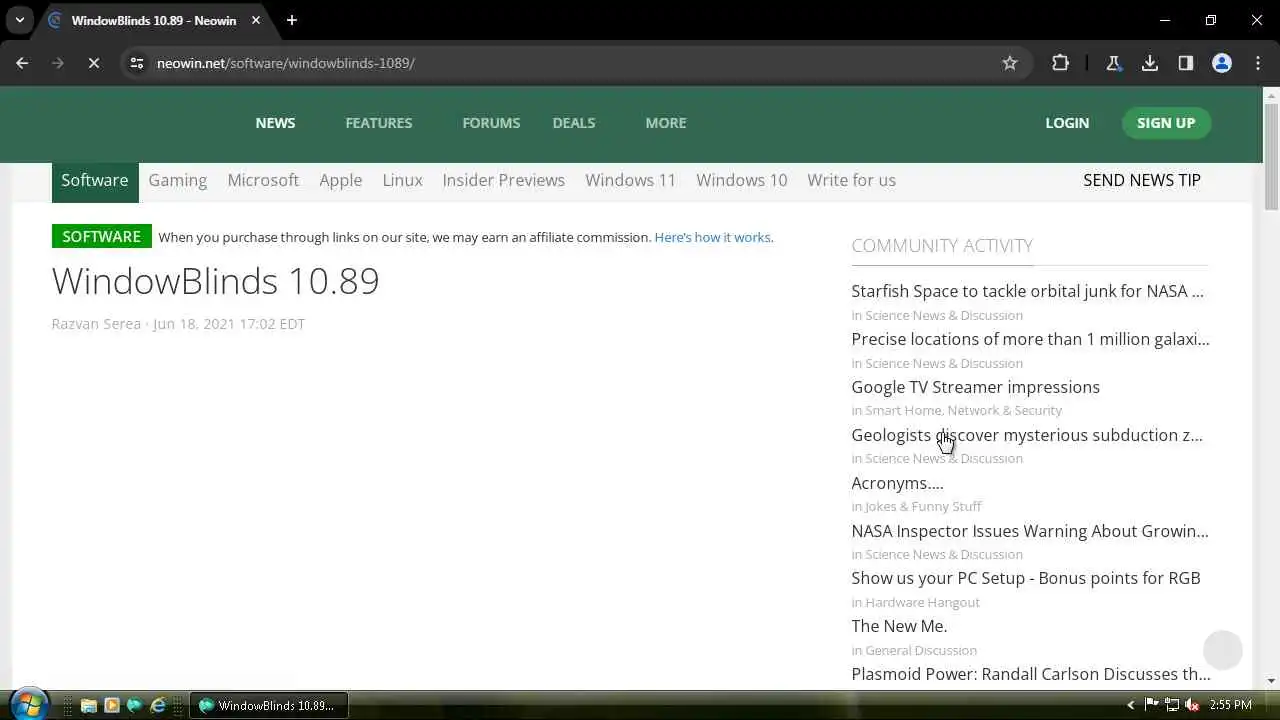1280x720 pixels.
Task: Stop loading the page
Action: [93, 63]
